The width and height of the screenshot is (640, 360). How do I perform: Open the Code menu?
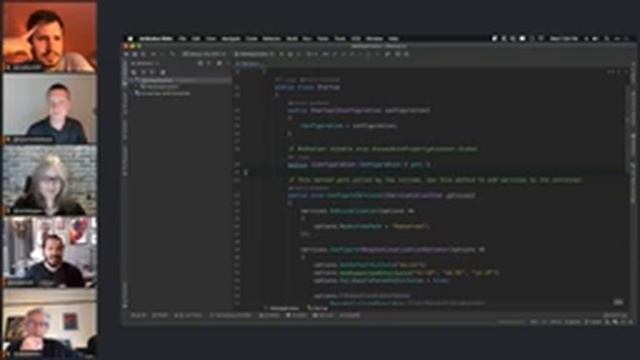[x=252, y=38]
